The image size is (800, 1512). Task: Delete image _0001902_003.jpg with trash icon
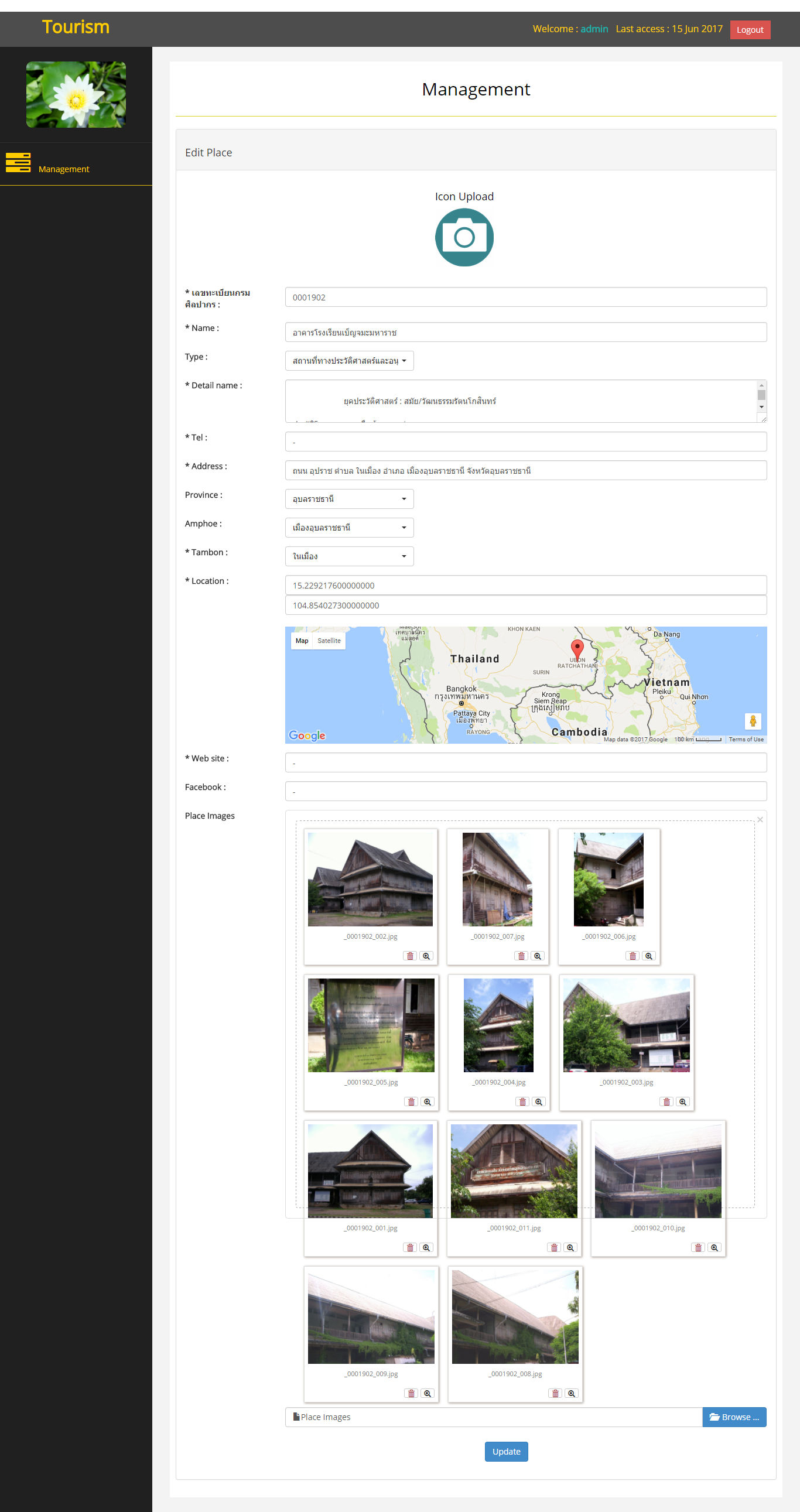point(666,1101)
